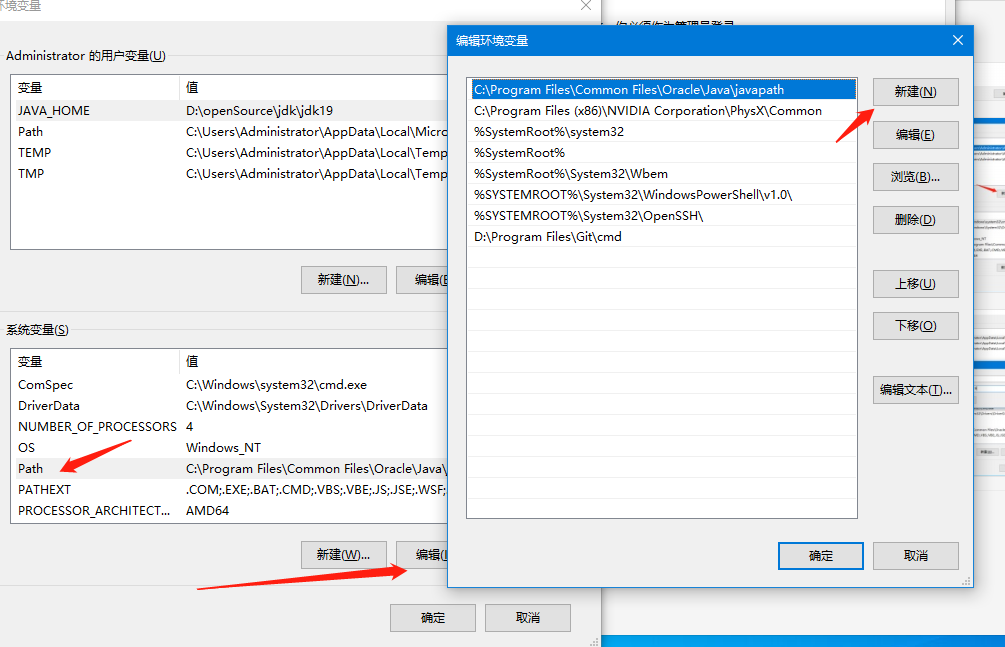Click 新建(W)... under system variables

pyautogui.click(x=343, y=554)
